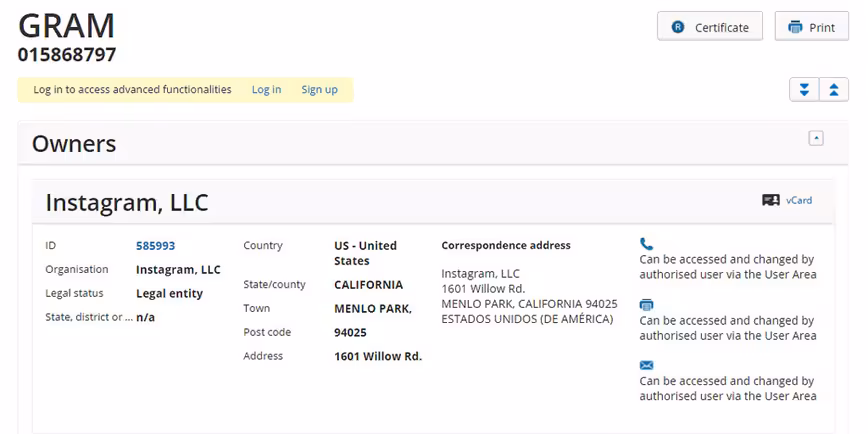
Task: Click the truncated State, district or ... label
Action: [89, 317]
